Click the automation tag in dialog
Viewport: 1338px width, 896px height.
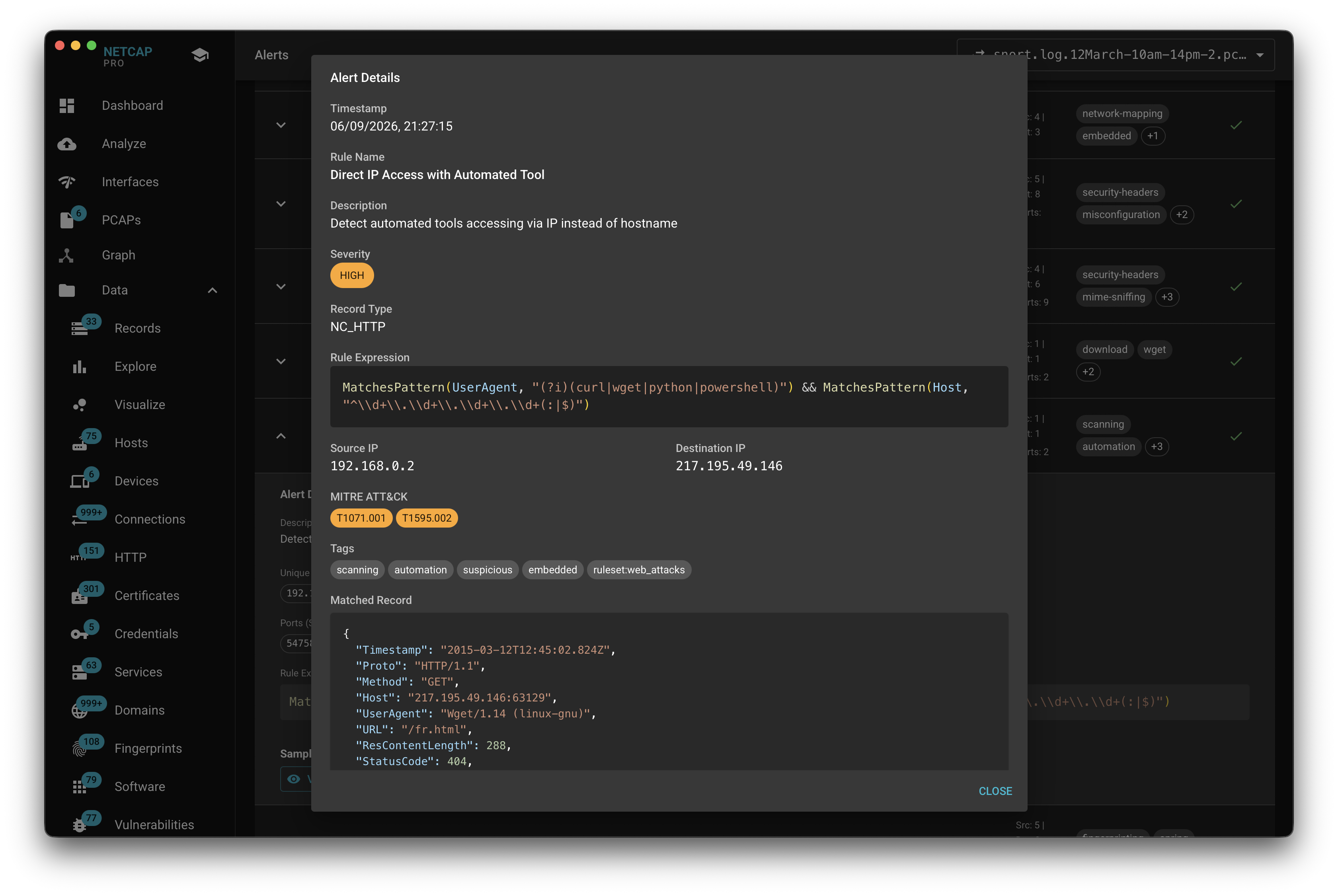[x=421, y=570]
